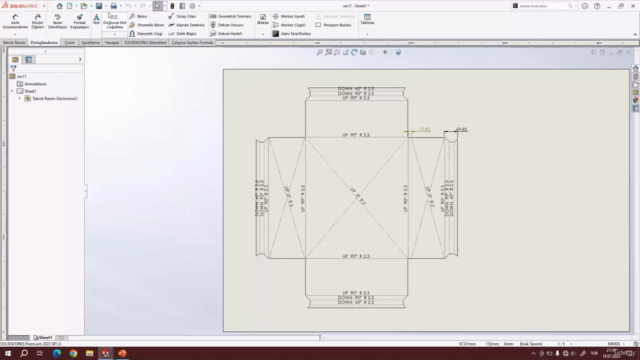This screenshot has width=640, height=360.
Task: Insert a Not annotation
Action: [96, 19]
